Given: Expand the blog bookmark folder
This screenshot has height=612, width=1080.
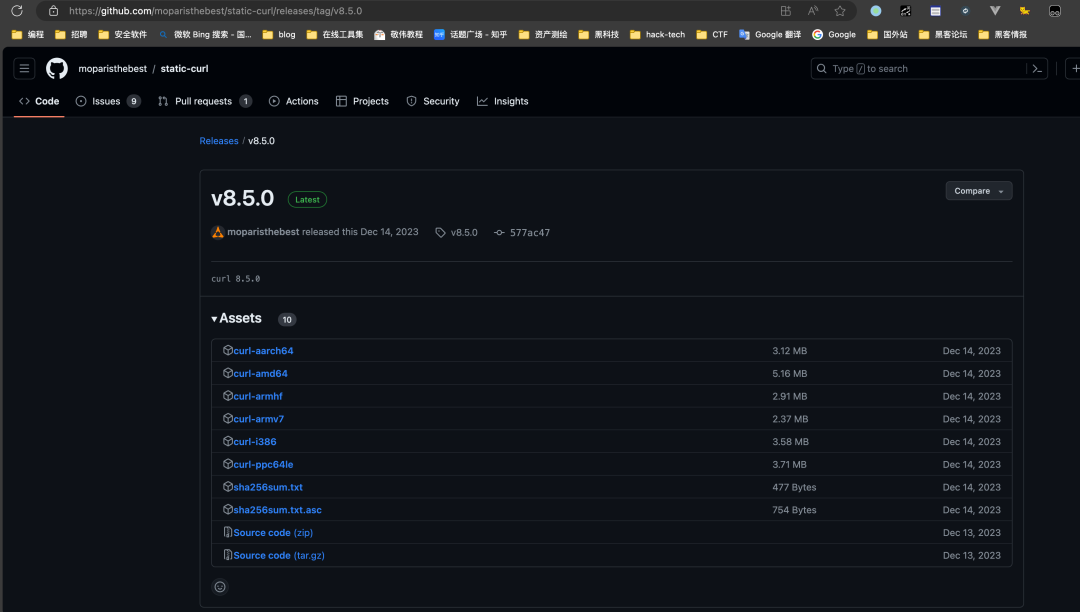Looking at the screenshot, I should (279, 34).
